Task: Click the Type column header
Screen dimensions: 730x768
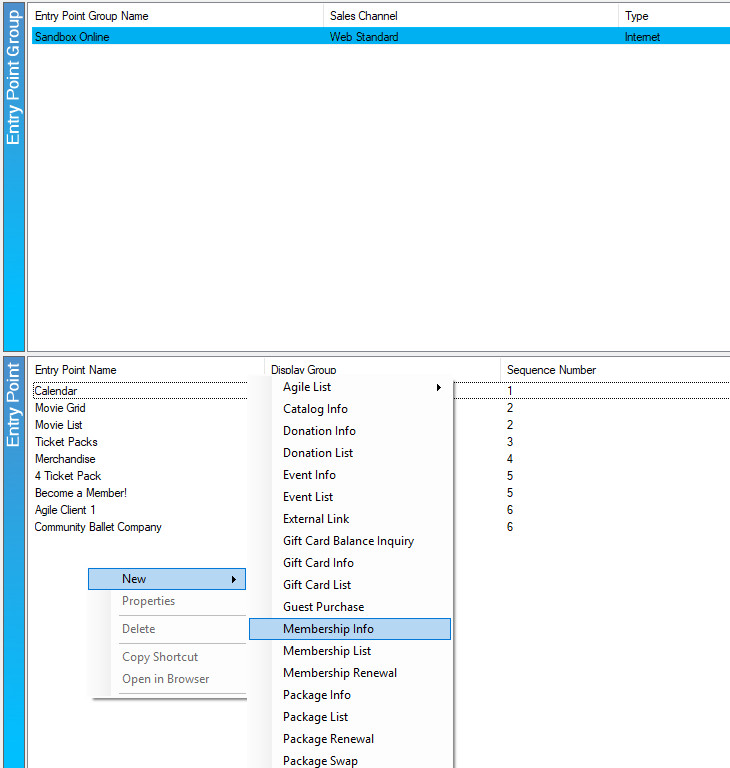Action: click(x=636, y=16)
